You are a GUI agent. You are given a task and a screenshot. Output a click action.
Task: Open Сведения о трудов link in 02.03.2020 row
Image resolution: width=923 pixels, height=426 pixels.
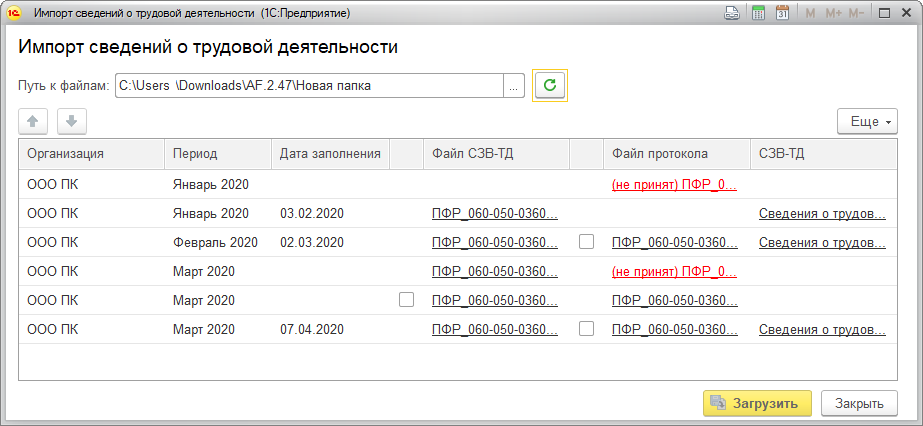[822, 242]
